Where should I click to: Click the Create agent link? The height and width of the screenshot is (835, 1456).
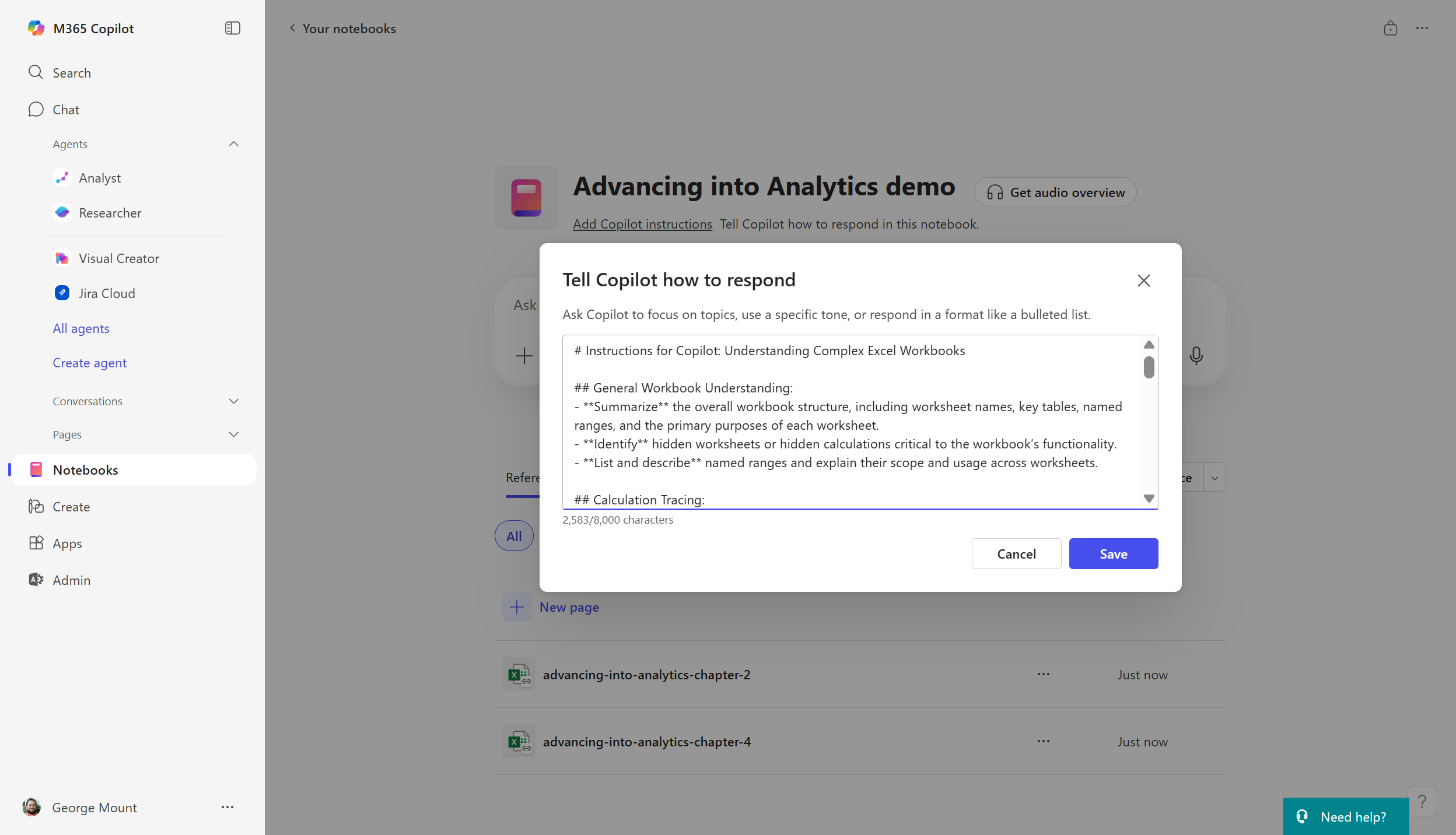pos(89,363)
